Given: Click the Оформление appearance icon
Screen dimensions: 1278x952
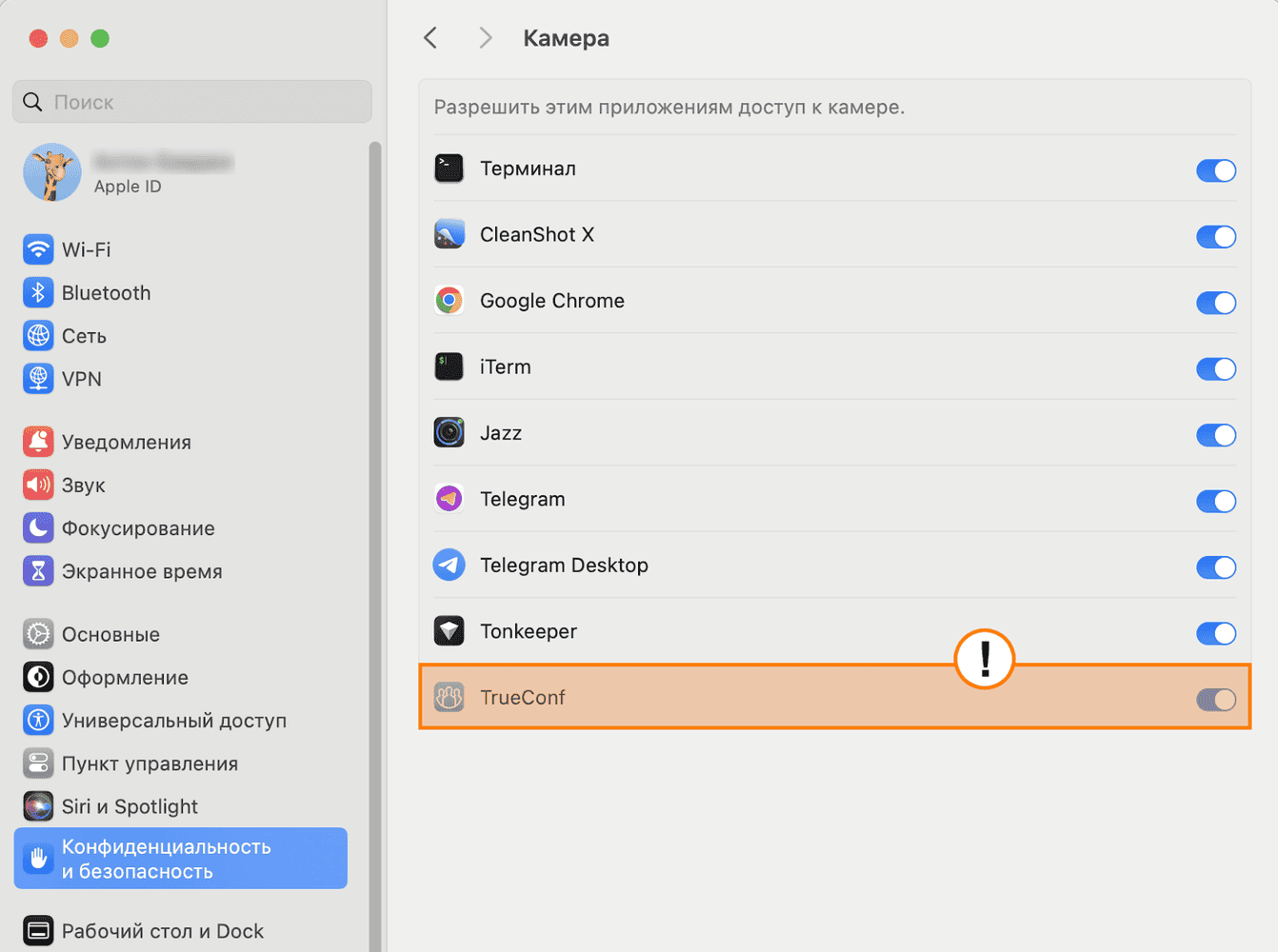Looking at the screenshot, I should click(x=38, y=677).
